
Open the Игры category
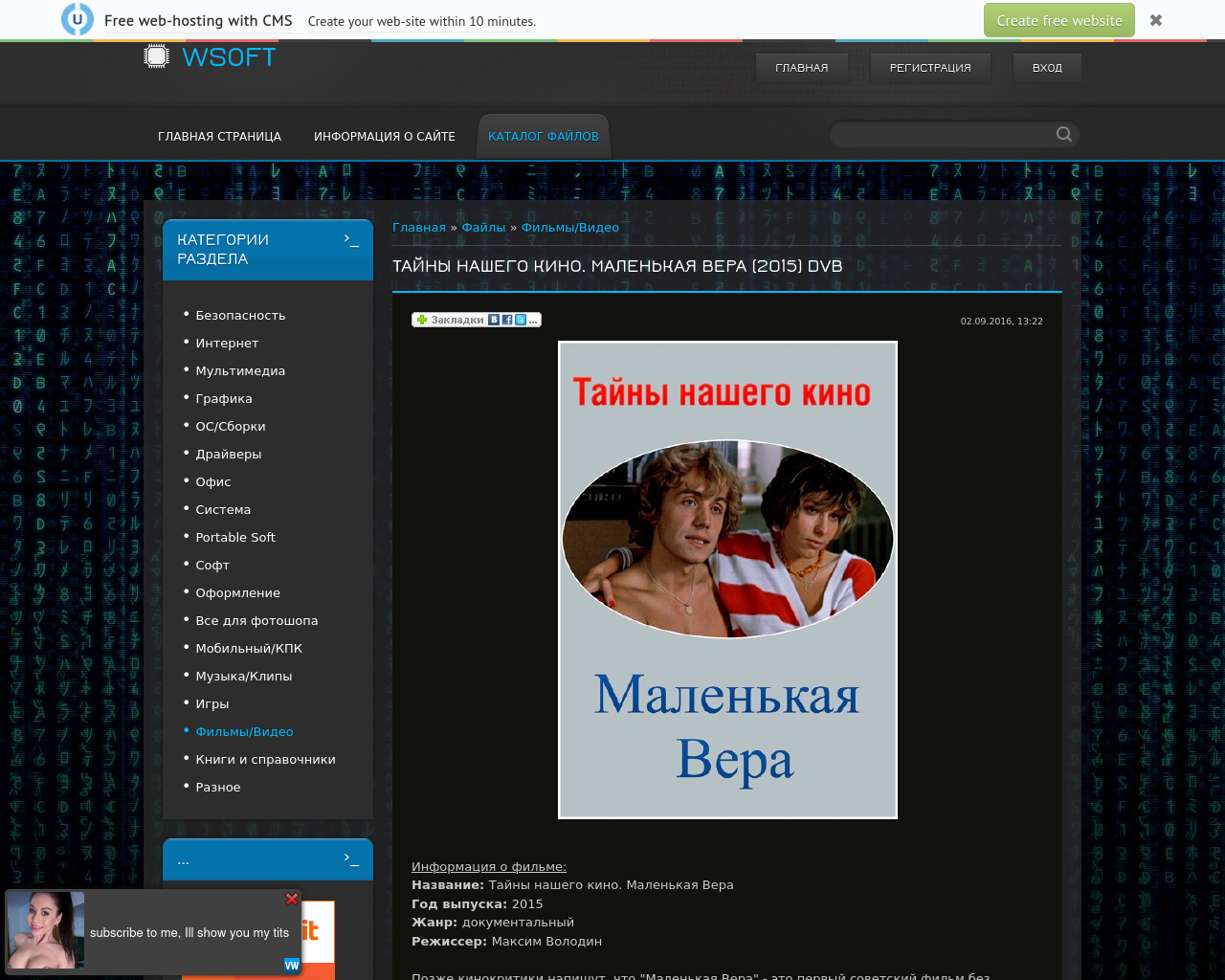[212, 704]
